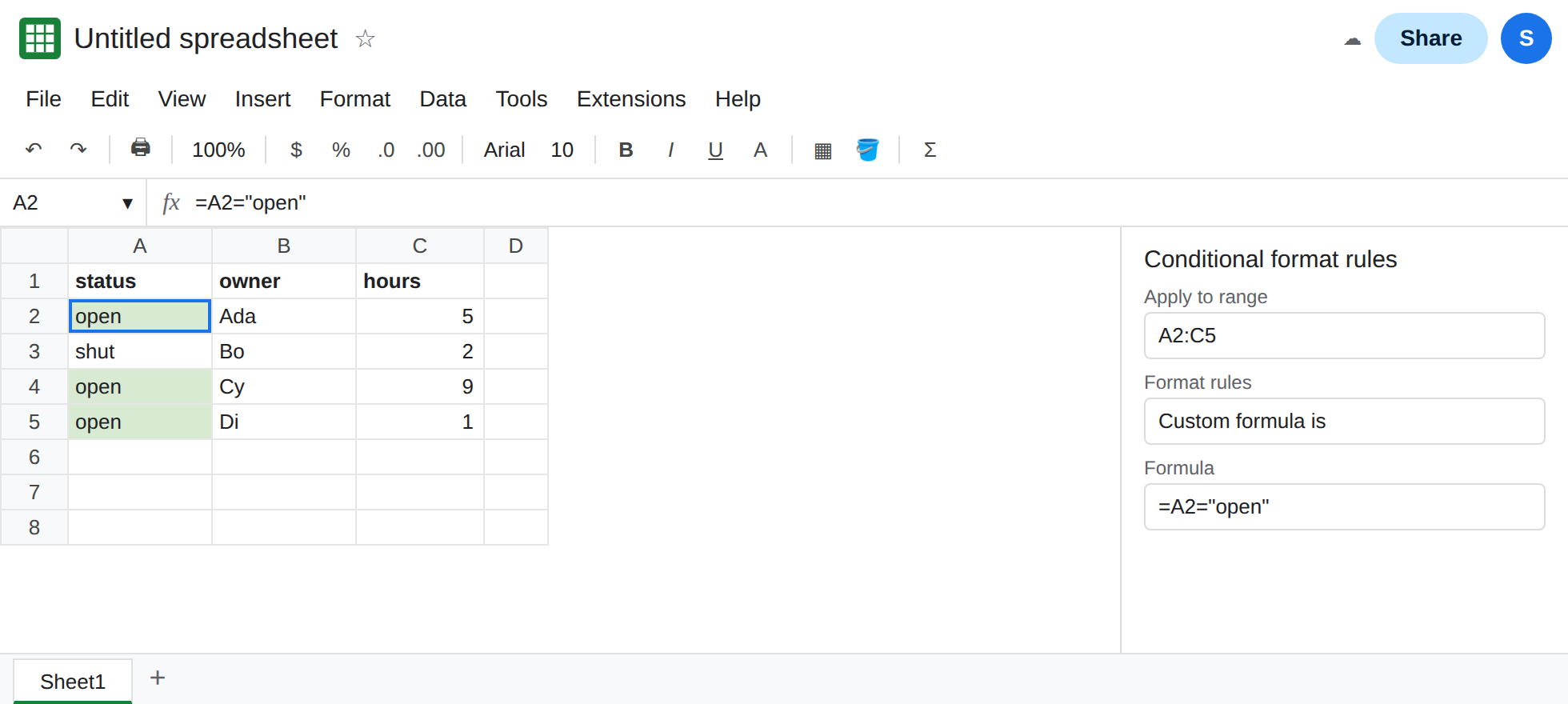Select column A header

pyautogui.click(x=140, y=246)
